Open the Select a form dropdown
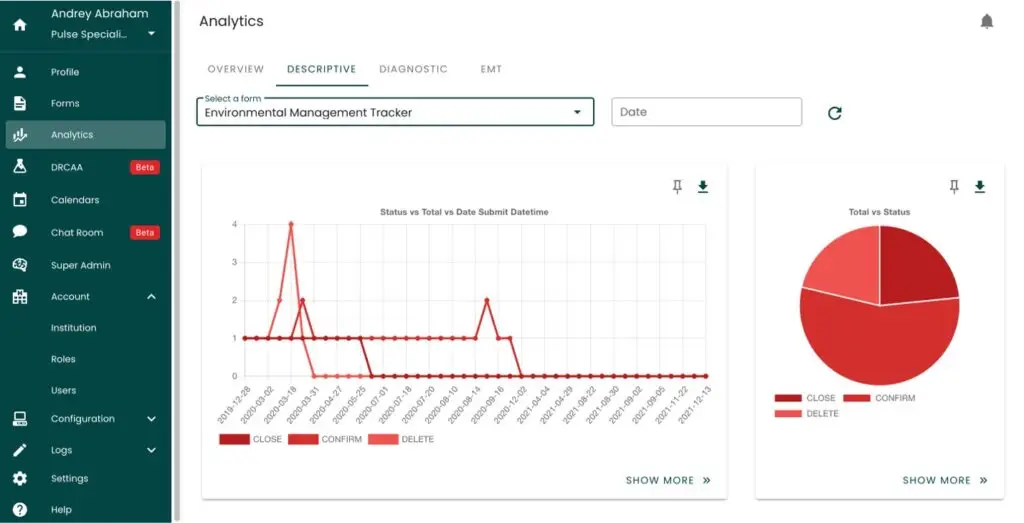This screenshot has height=523, width=1024. (x=395, y=112)
